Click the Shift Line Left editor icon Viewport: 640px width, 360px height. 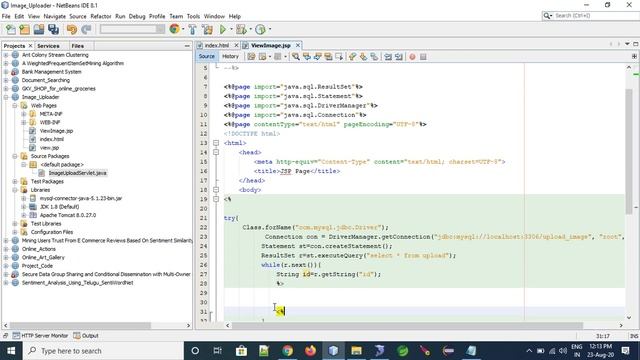(x=388, y=57)
